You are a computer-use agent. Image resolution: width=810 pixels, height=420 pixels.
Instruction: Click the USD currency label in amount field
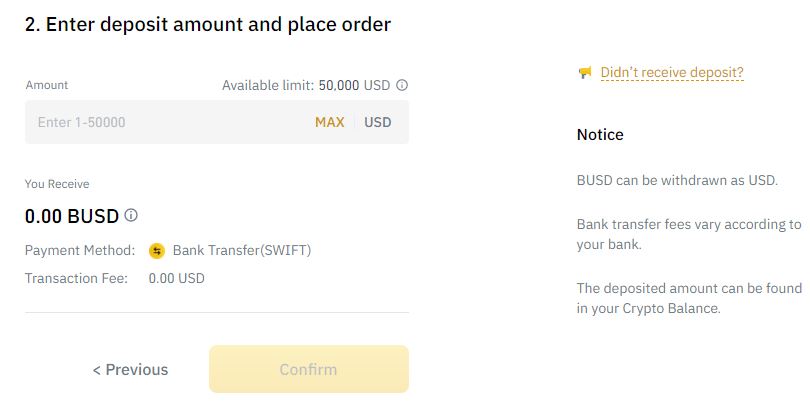(378, 122)
